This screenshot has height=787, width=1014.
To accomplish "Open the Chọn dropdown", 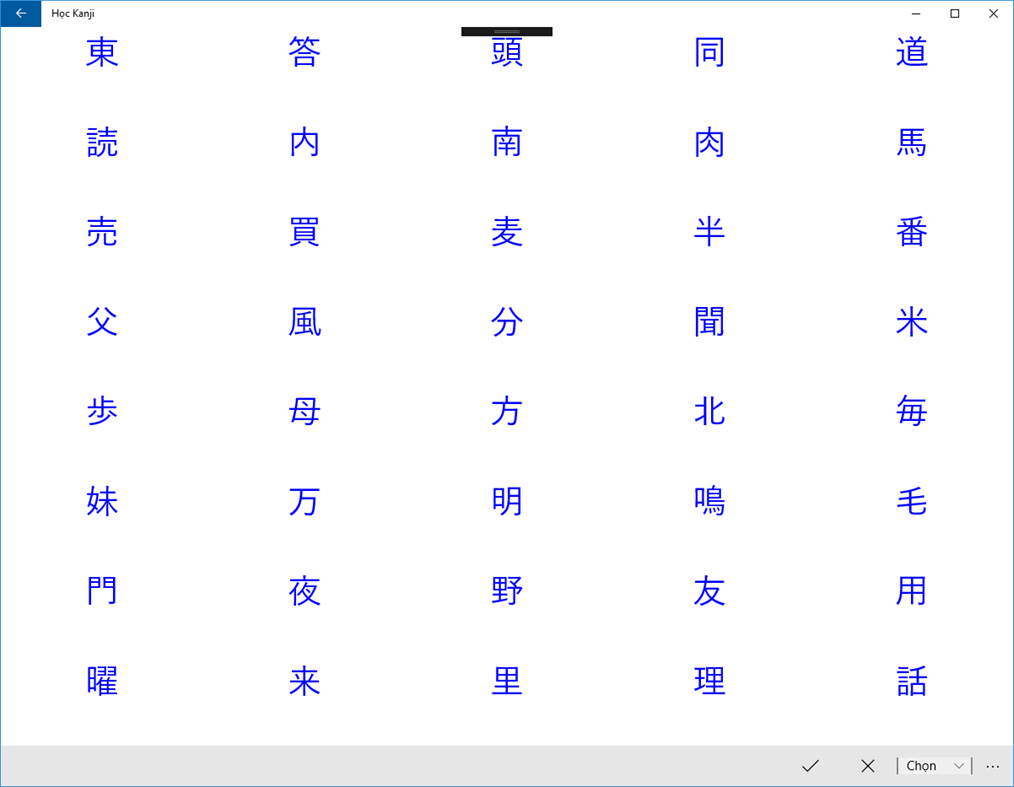I will pyautogui.click(x=932, y=765).
